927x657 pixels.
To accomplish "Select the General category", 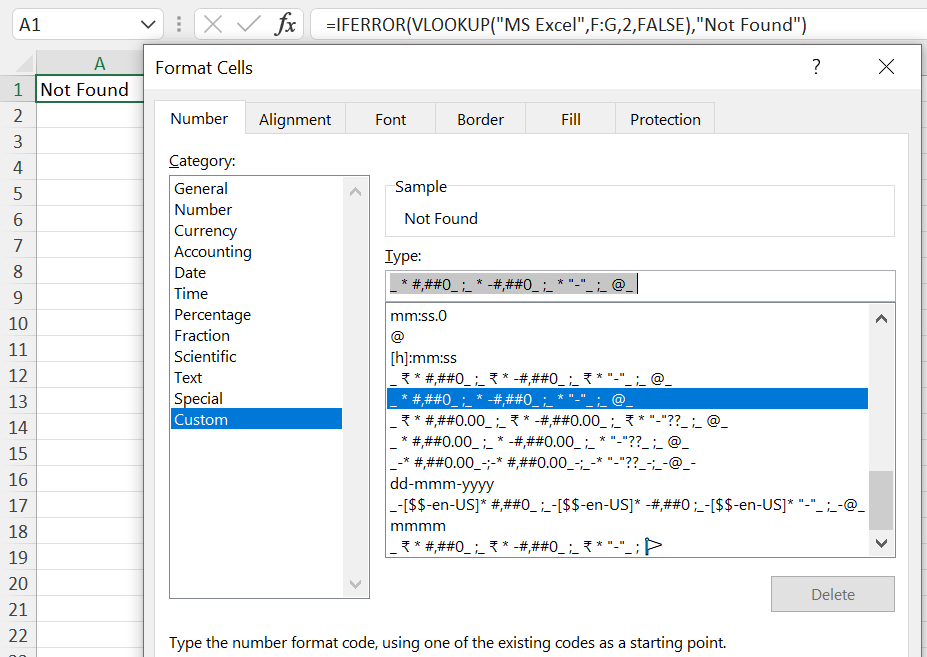I will point(256,188).
